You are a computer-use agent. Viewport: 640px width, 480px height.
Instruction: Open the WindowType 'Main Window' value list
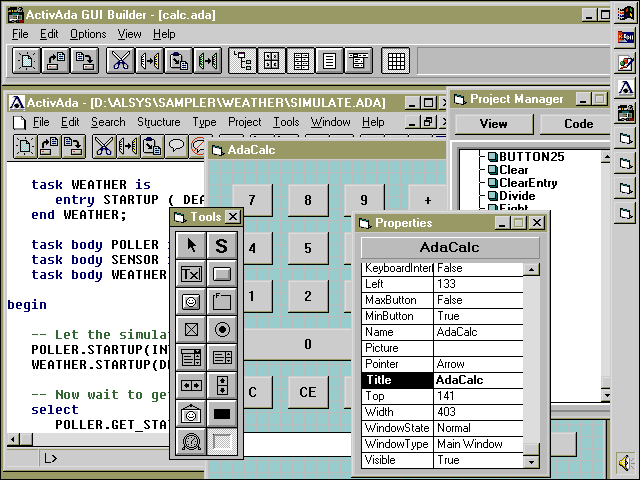pos(478,444)
